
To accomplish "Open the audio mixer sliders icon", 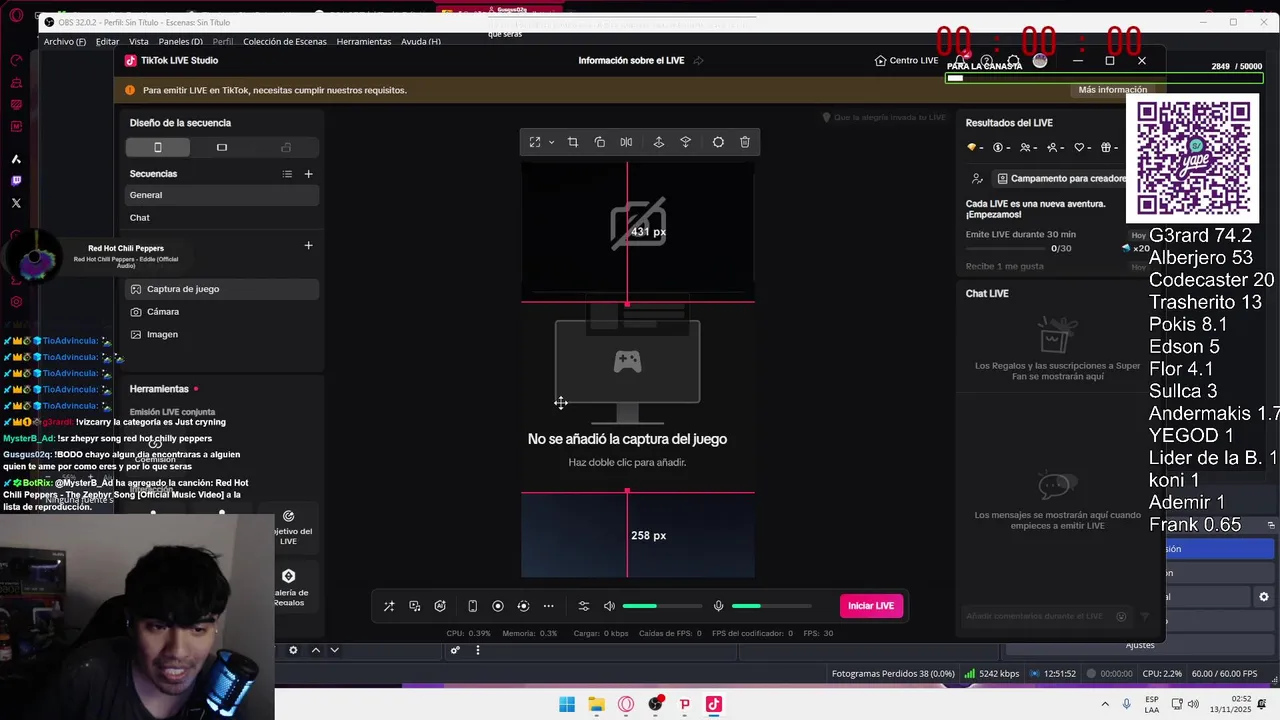I will click(x=584, y=606).
